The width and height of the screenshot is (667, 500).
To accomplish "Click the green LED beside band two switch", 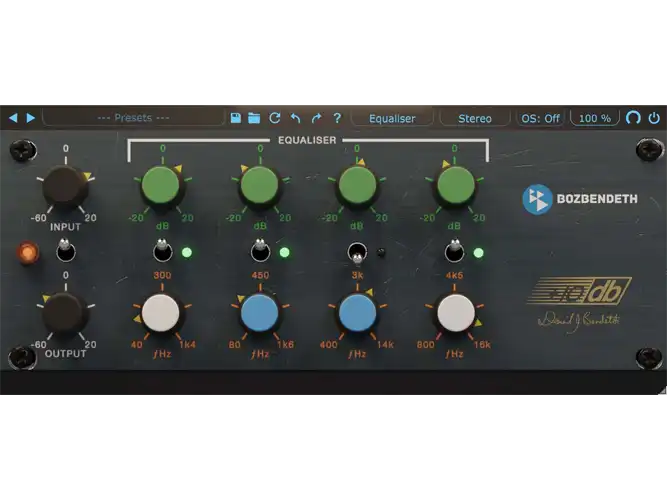I will pyautogui.click(x=285, y=253).
